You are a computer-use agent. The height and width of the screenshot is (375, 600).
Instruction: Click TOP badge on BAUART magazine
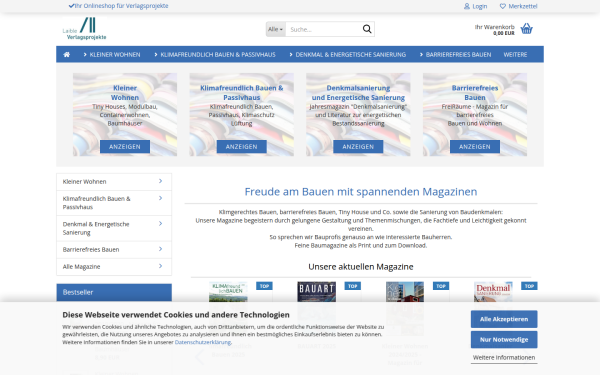(x=352, y=286)
